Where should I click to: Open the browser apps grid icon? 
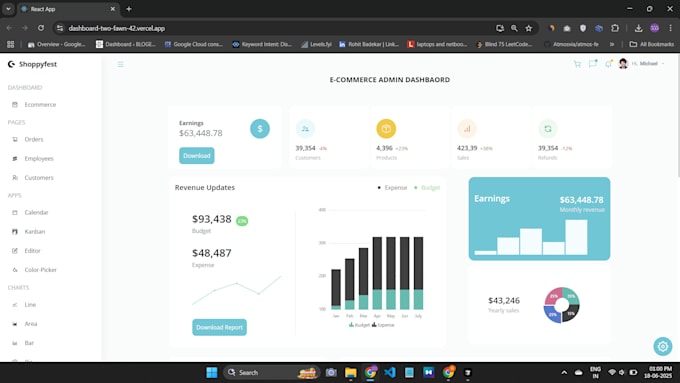10,44
